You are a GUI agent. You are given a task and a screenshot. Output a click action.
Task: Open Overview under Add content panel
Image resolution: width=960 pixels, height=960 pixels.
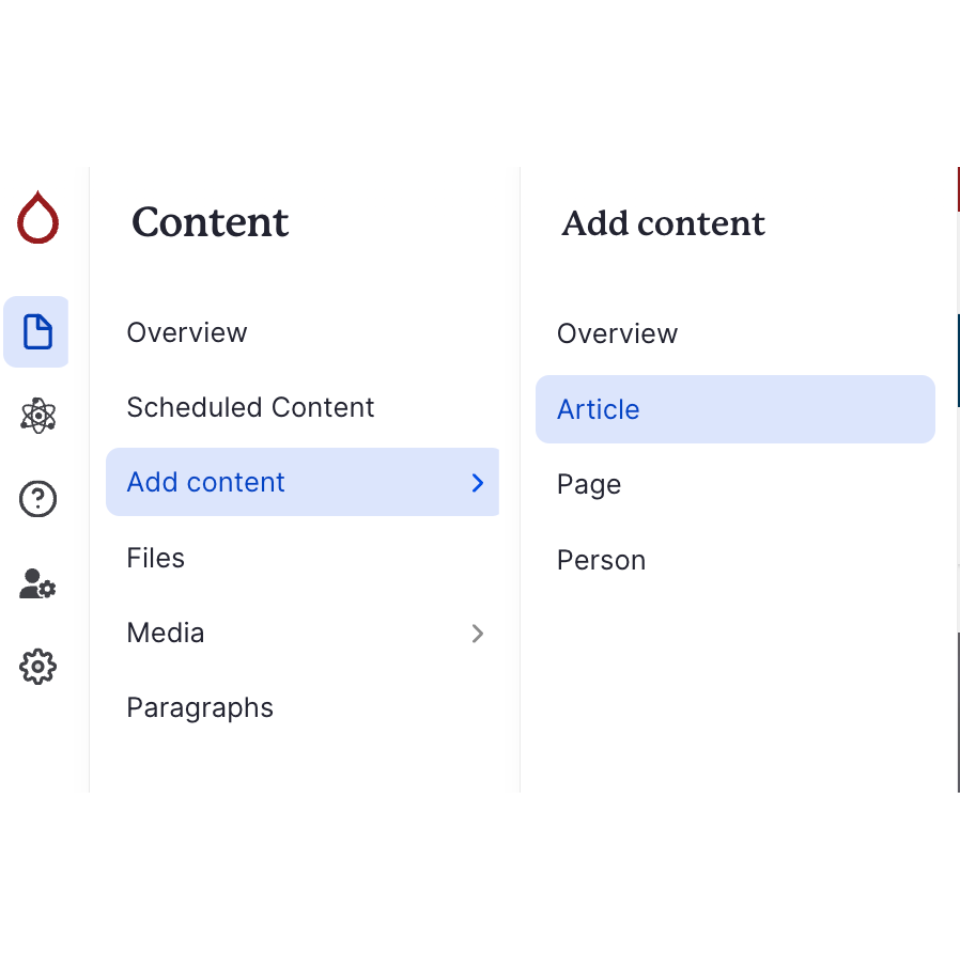[x=617, y=334]
